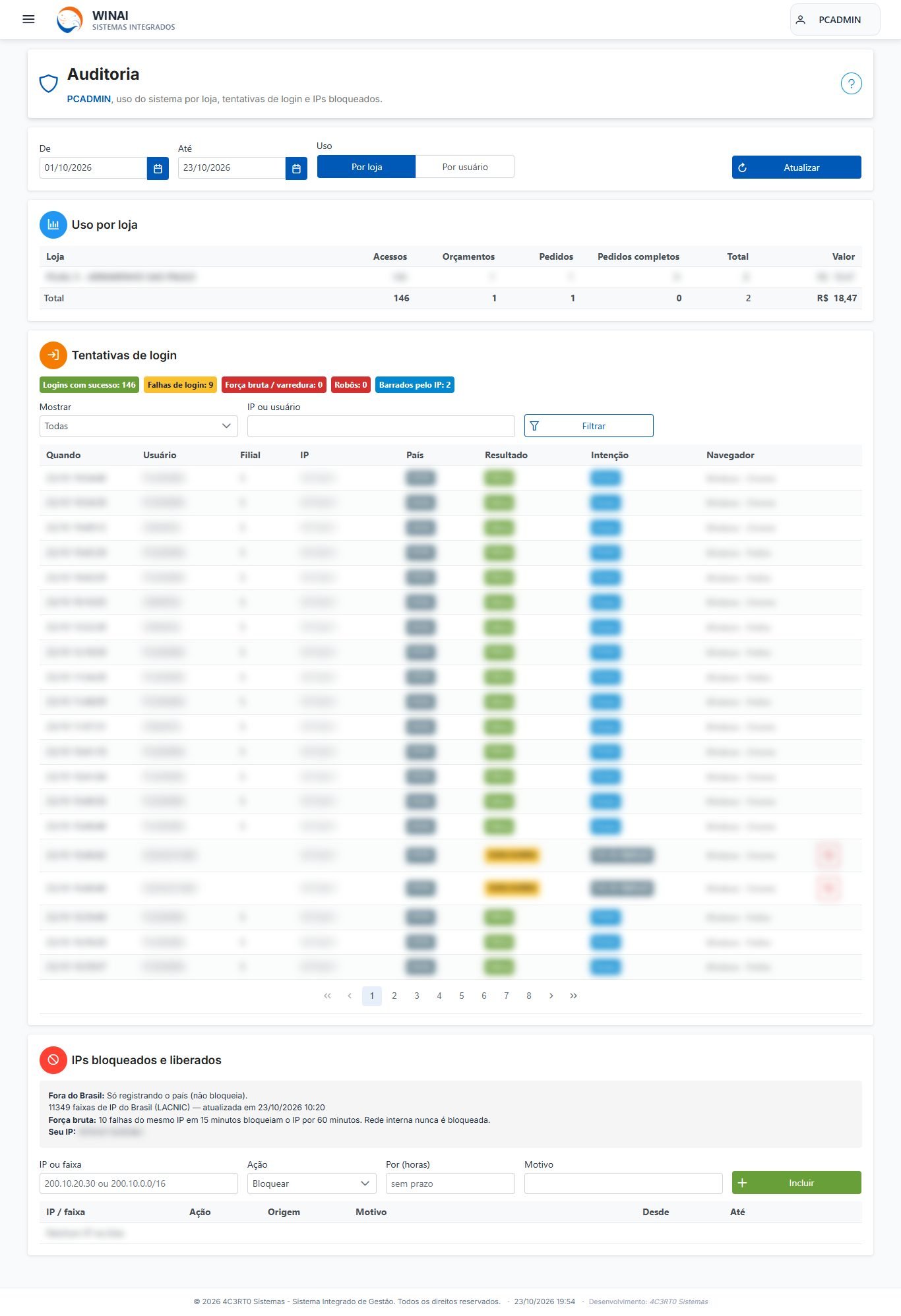
Task: Select page 8 in pagination
Action: click(529, 996)
